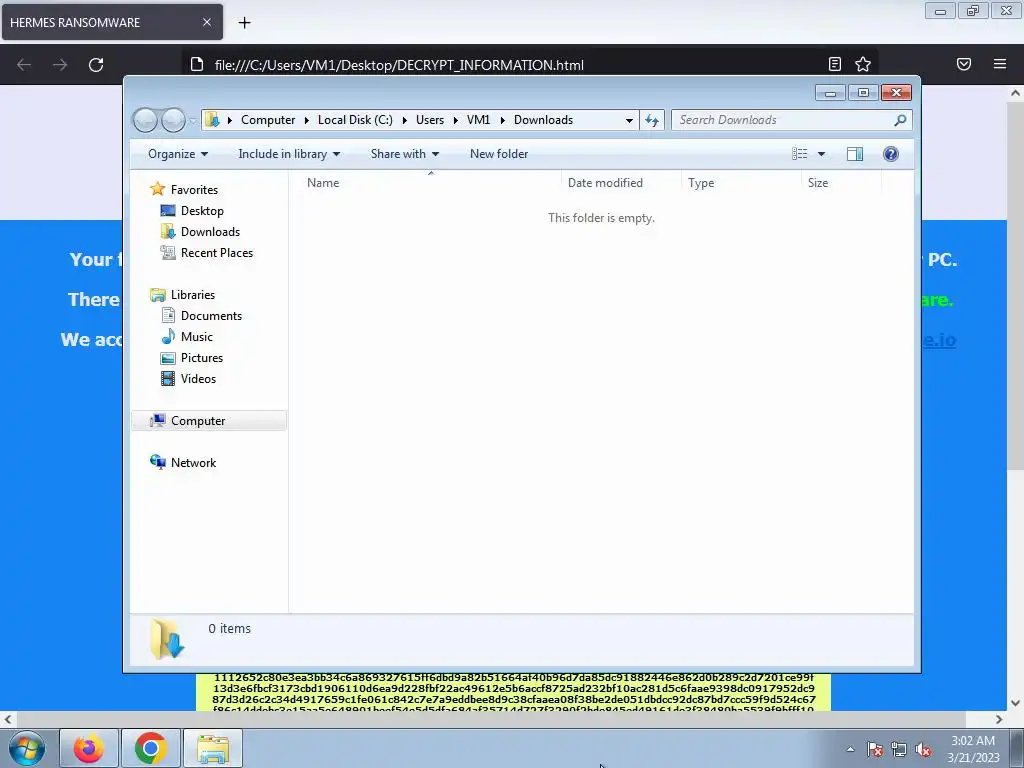Change view layout icon in Explorer
The height and width of the screenshot is (768, 1024).
800,154
